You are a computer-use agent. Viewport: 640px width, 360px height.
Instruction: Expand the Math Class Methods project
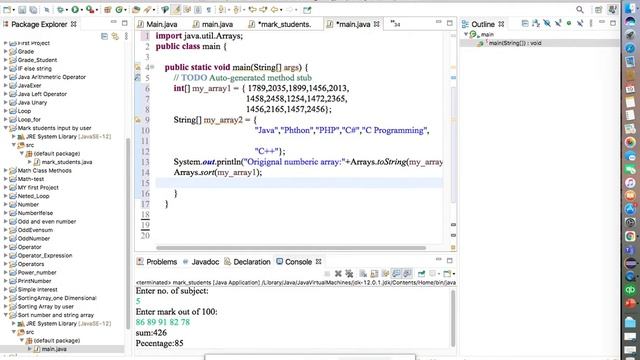pos(5,170)
